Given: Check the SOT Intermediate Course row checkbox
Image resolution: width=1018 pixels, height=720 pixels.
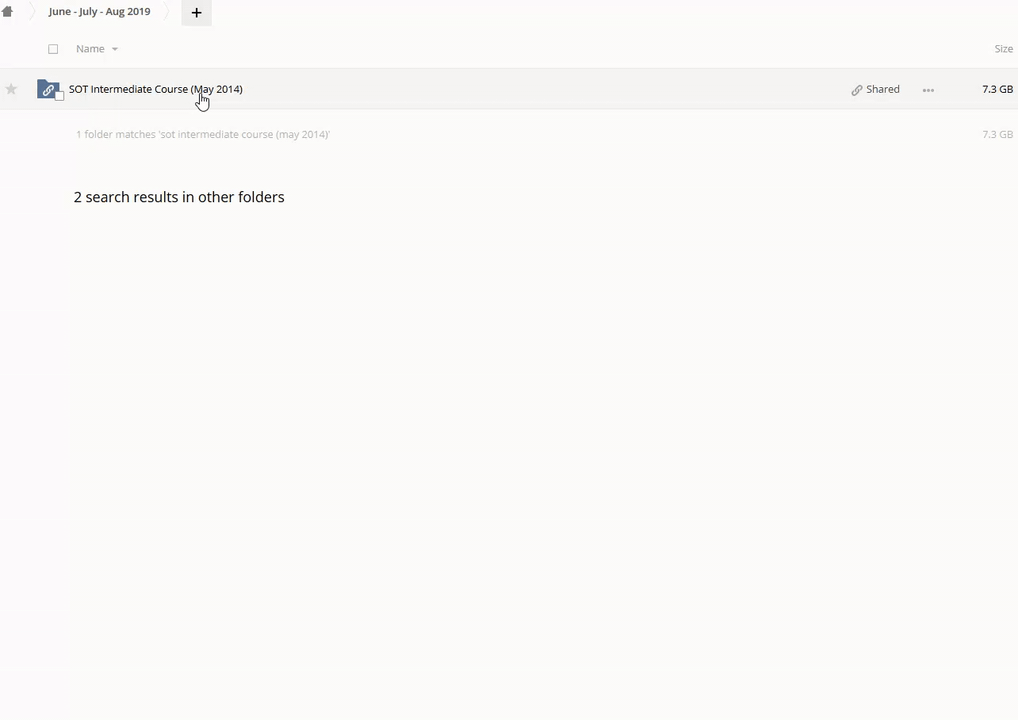Looking at the screenshot, I should tap(59, 96).
